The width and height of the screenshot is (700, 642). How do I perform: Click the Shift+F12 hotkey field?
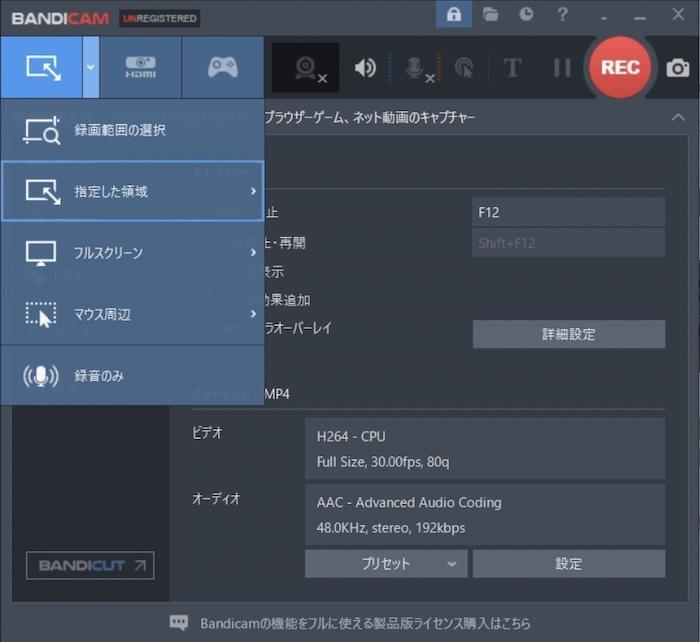click(568, 243)
